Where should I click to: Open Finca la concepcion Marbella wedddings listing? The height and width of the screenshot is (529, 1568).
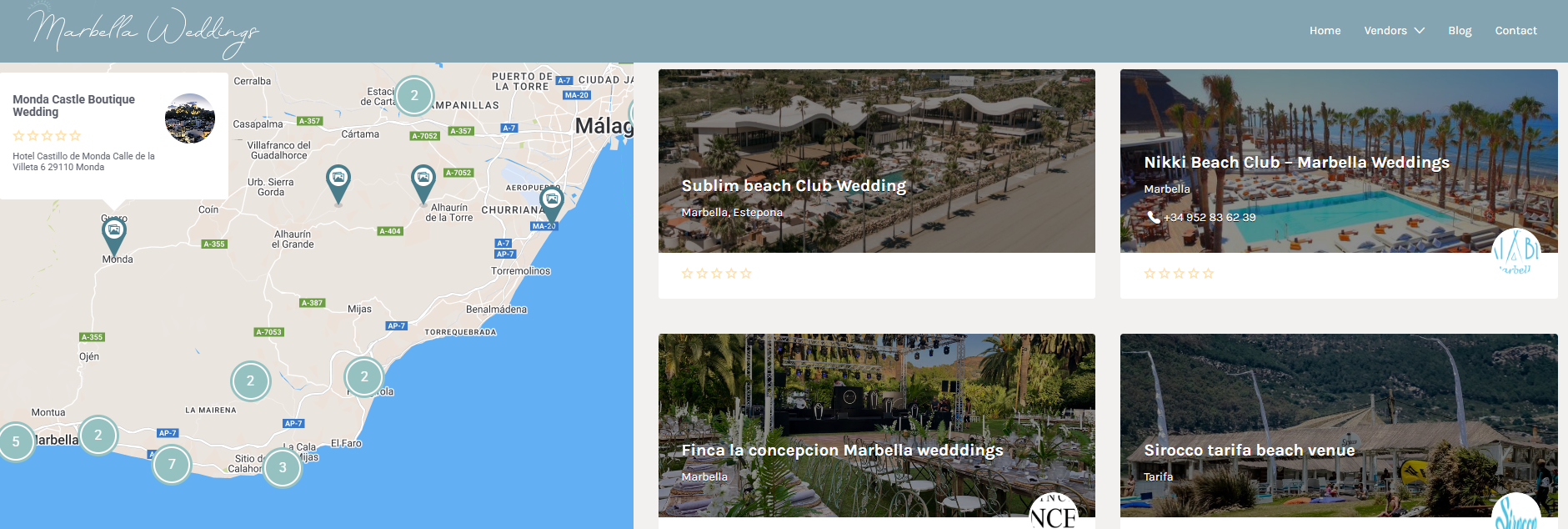coord(842,450)
